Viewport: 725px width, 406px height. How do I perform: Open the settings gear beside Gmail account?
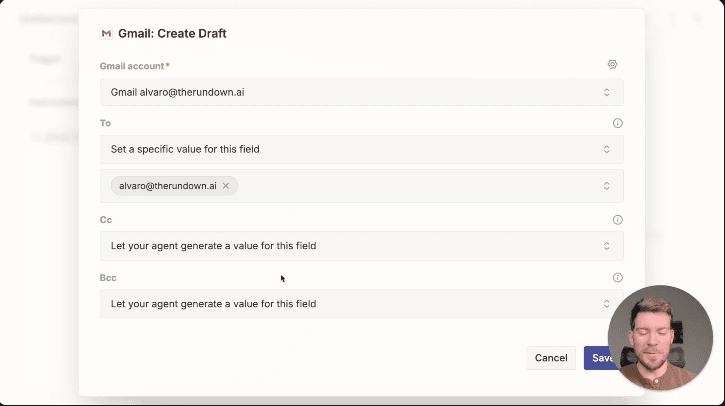[612, 64]
